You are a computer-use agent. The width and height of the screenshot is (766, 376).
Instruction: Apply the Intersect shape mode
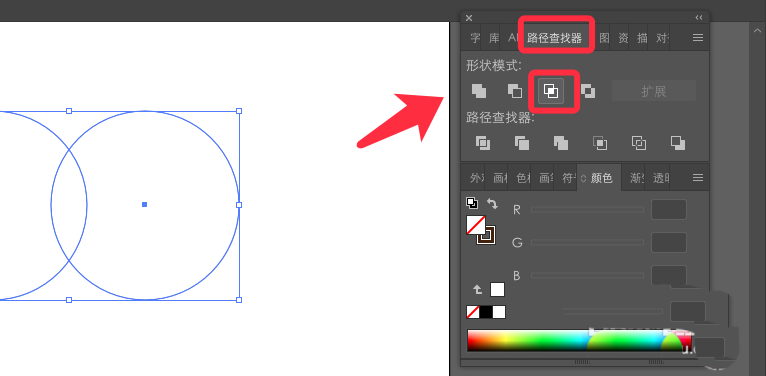[x=551, y=91]
